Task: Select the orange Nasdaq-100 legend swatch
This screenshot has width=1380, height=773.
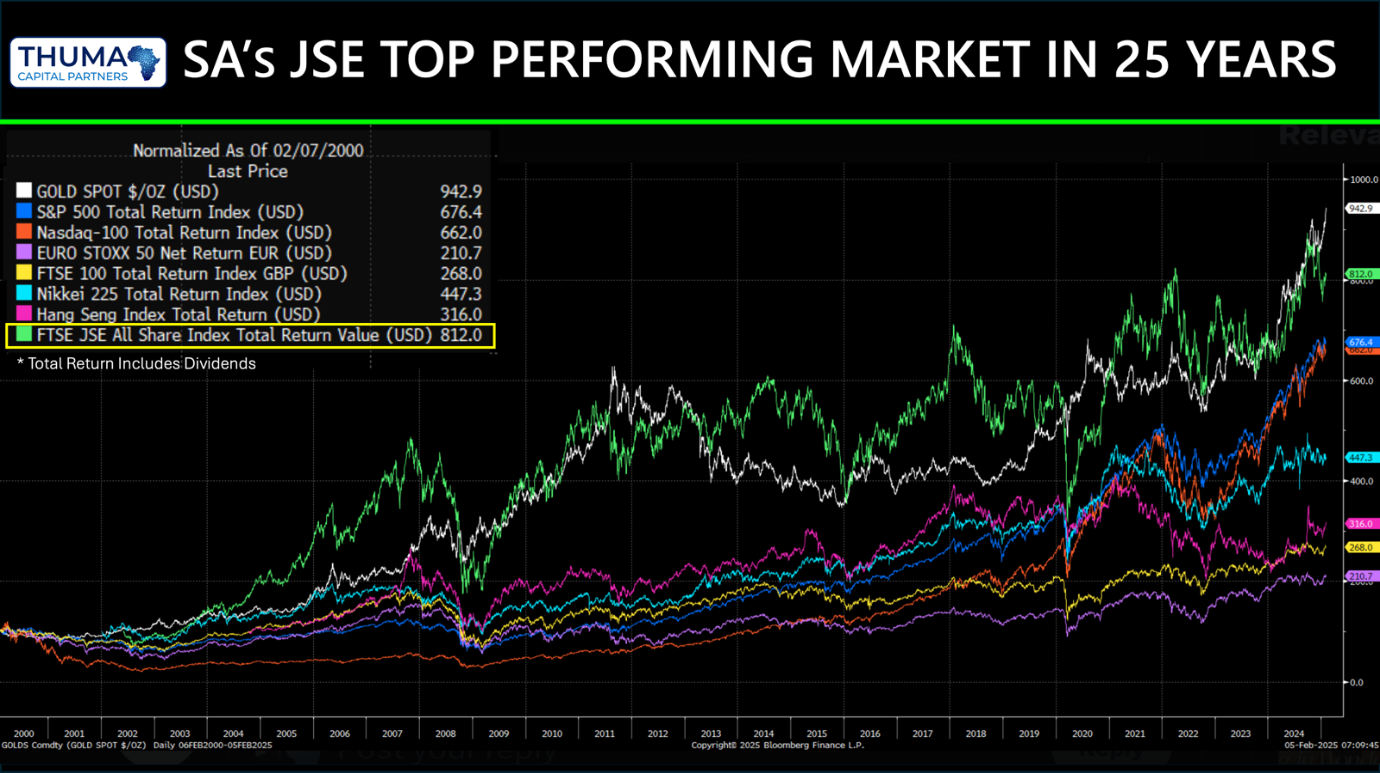Action: pyautogui.click(x=24, y=232)
